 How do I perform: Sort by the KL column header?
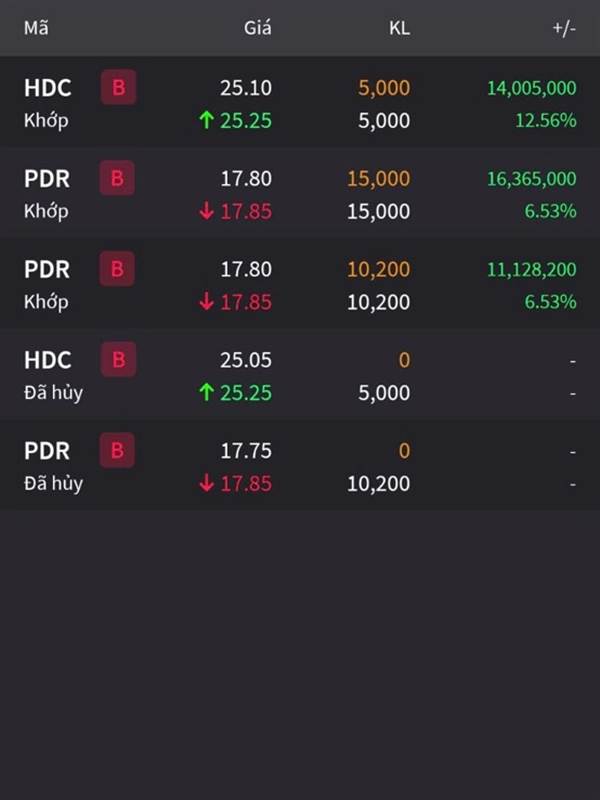(x=399, y=28)
